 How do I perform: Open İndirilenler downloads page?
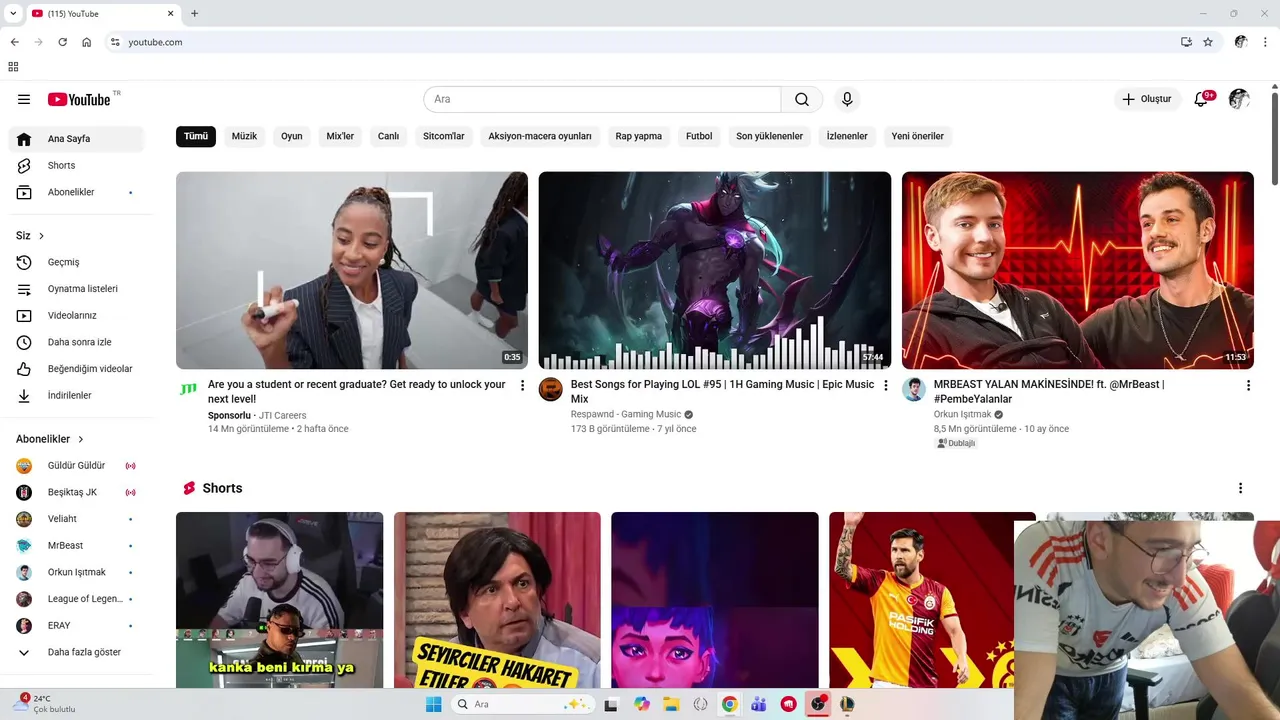point(76,395)
